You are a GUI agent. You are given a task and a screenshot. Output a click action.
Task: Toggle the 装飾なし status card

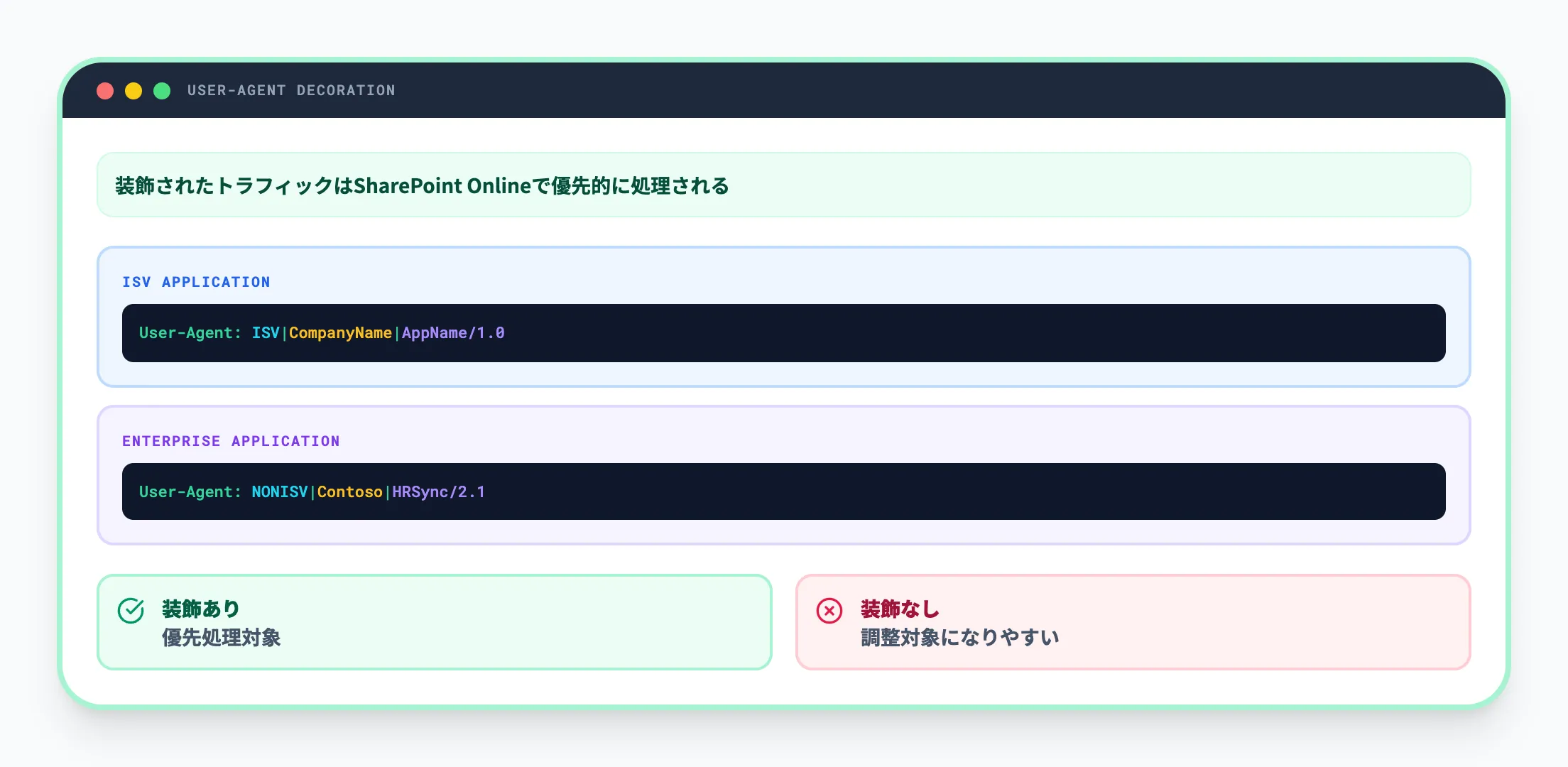pos(1134,621)
